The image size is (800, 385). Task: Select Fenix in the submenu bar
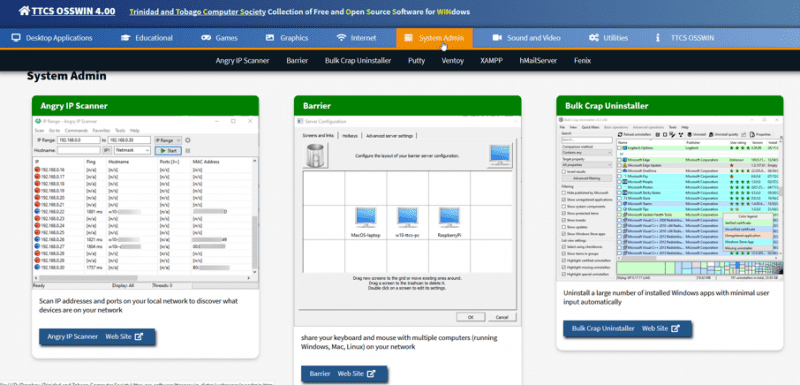pyautogui.click(x=582, y=61)
